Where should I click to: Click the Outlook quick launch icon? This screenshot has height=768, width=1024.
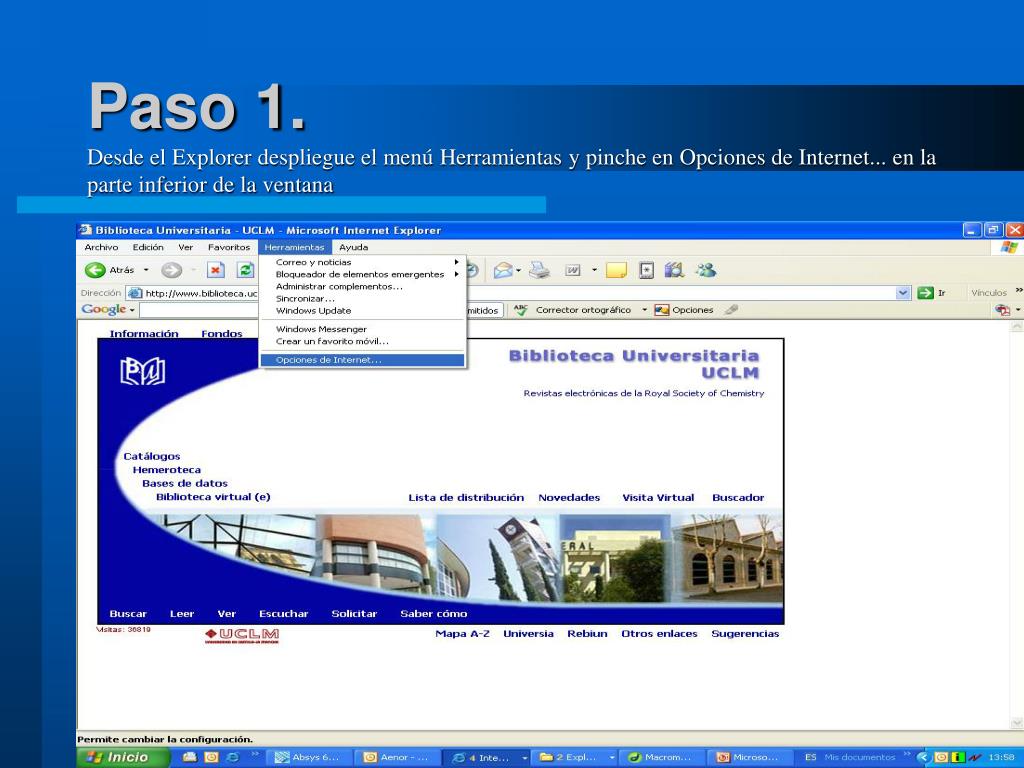[211, 758]
